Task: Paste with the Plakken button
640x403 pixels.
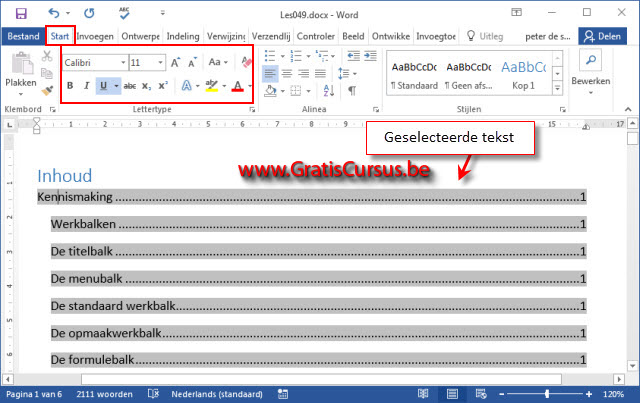Action: (21, 73)
